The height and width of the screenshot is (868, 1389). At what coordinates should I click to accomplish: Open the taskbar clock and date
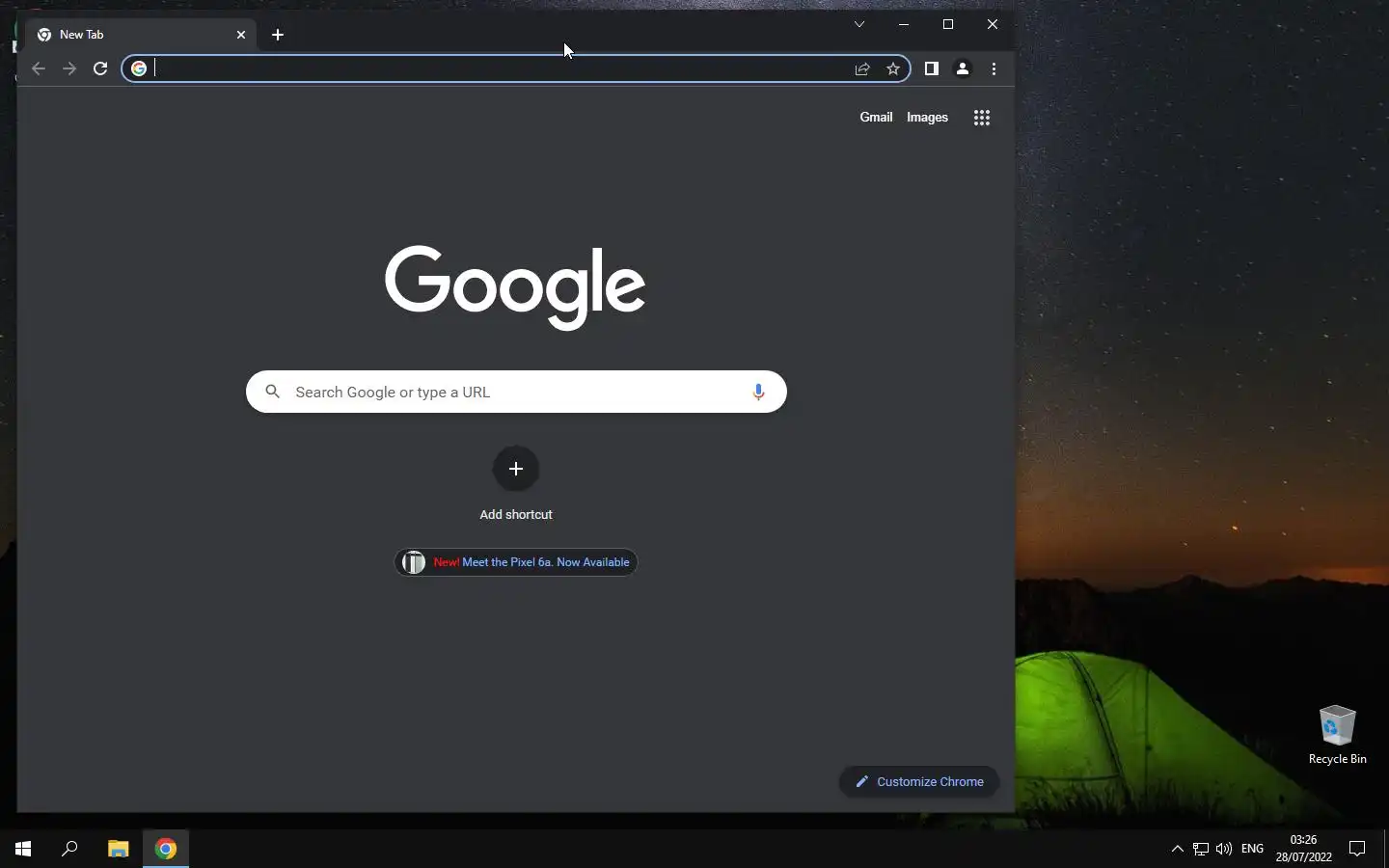click(1303, 849)
